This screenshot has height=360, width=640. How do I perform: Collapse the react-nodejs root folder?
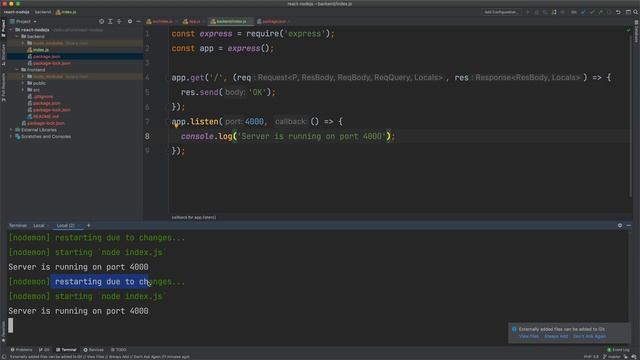(11, 30)
